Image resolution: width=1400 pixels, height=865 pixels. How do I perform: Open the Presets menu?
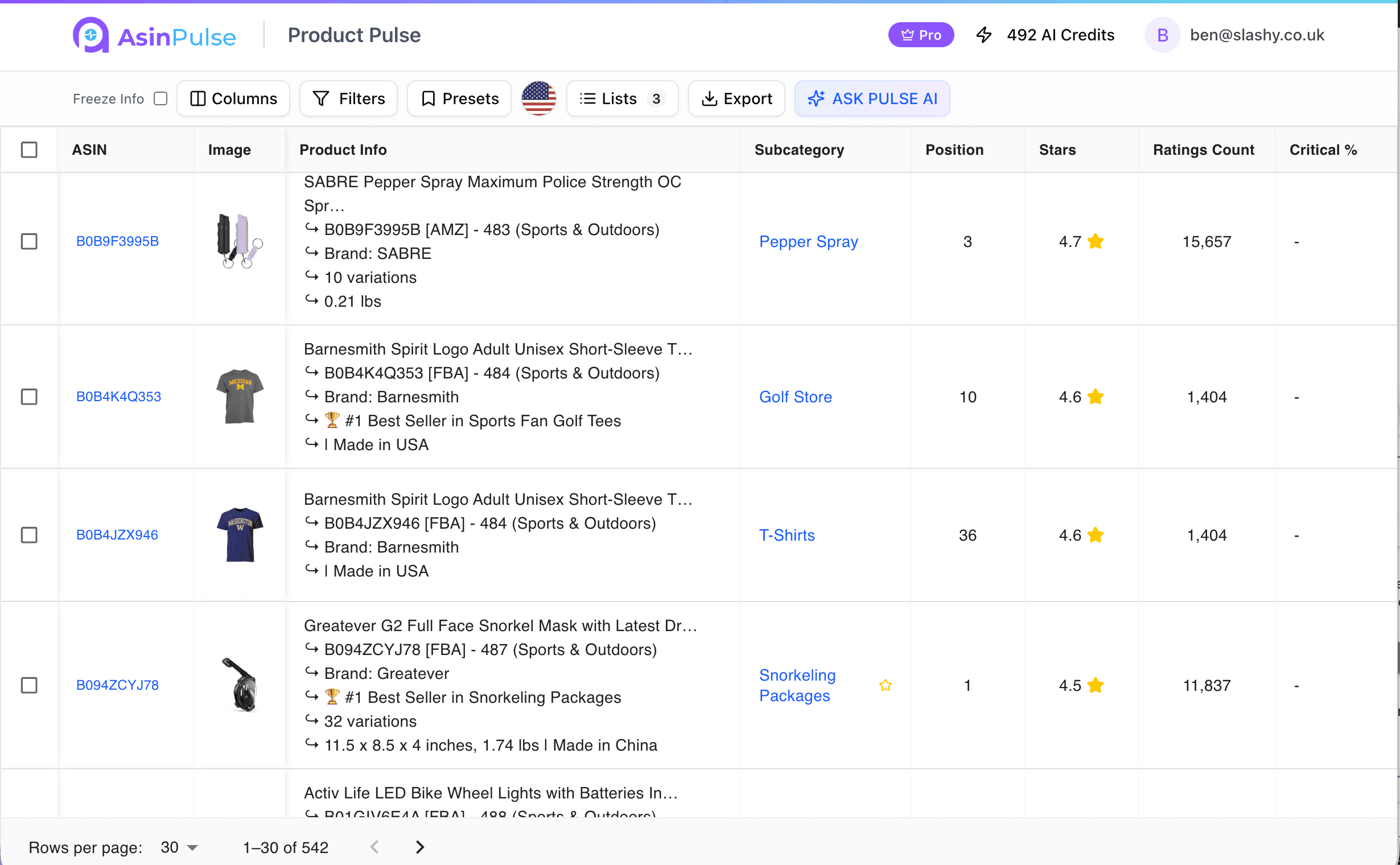[x=459, y=98]
